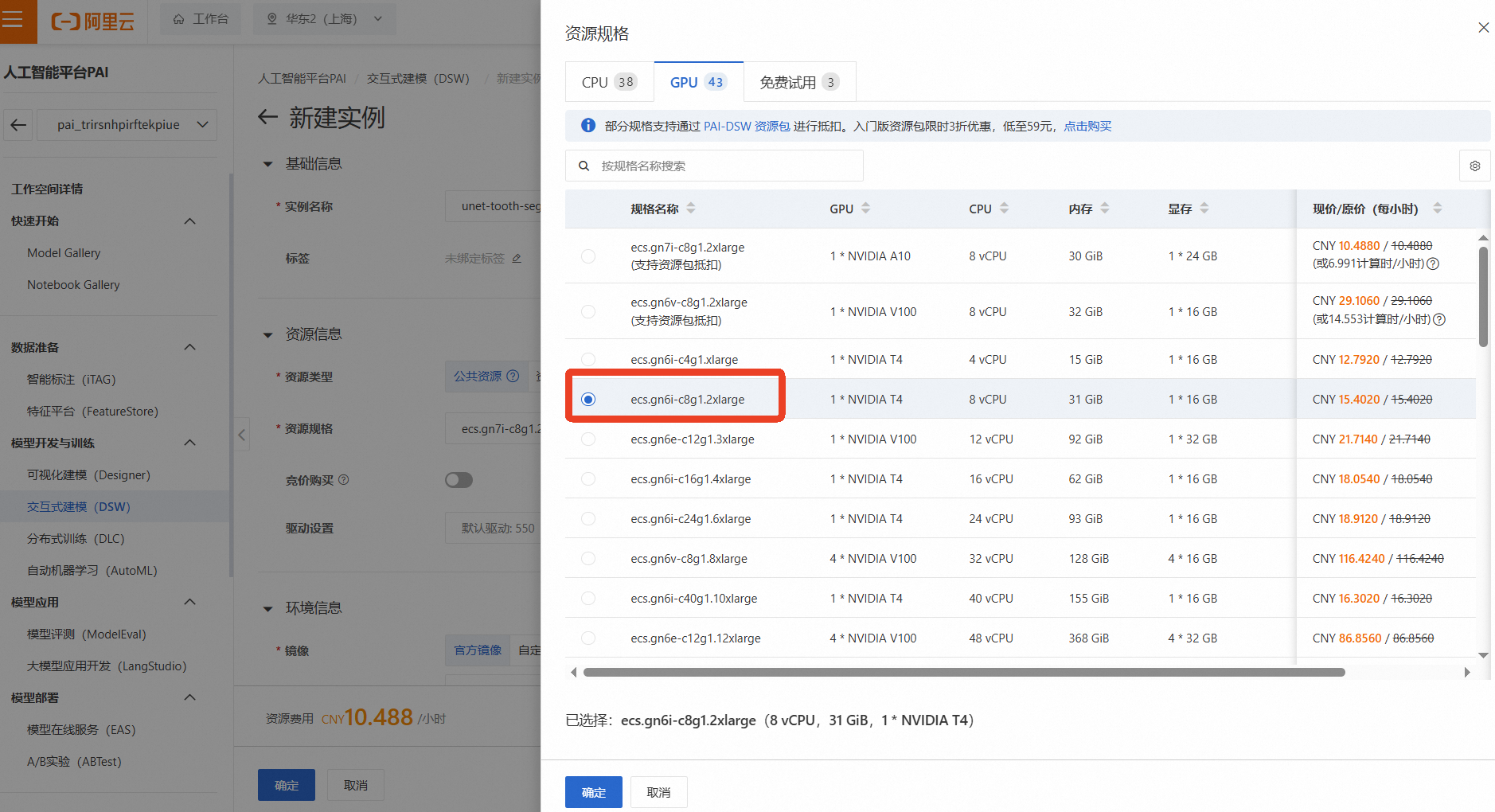1495x812 pixels.
Task: Collapse 模型开发与训练 sidebar section
Action: (x=189, y=443)
